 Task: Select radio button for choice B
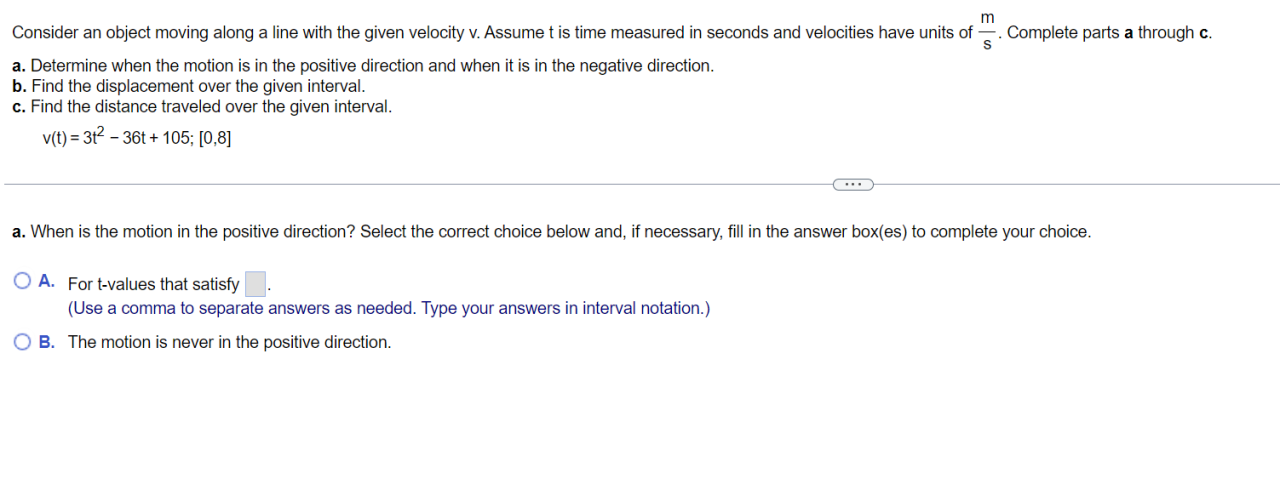pos(23,341)
